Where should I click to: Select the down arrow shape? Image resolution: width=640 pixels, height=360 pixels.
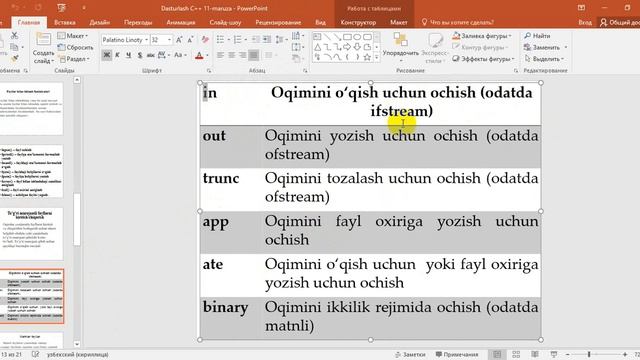click(x=357, y=47)
